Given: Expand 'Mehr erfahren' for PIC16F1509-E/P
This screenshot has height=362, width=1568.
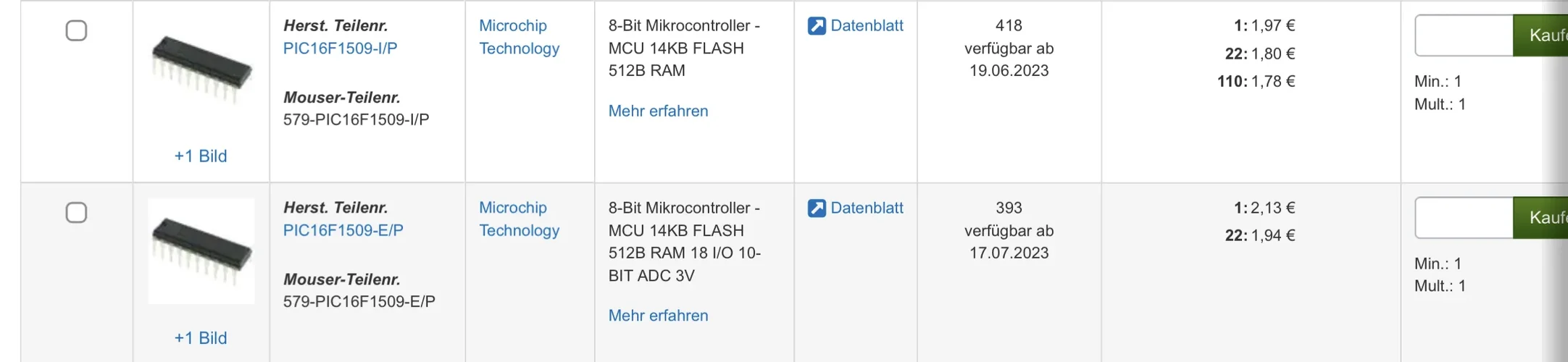Looking at the screenshot, I should click(x=658, y=316).
